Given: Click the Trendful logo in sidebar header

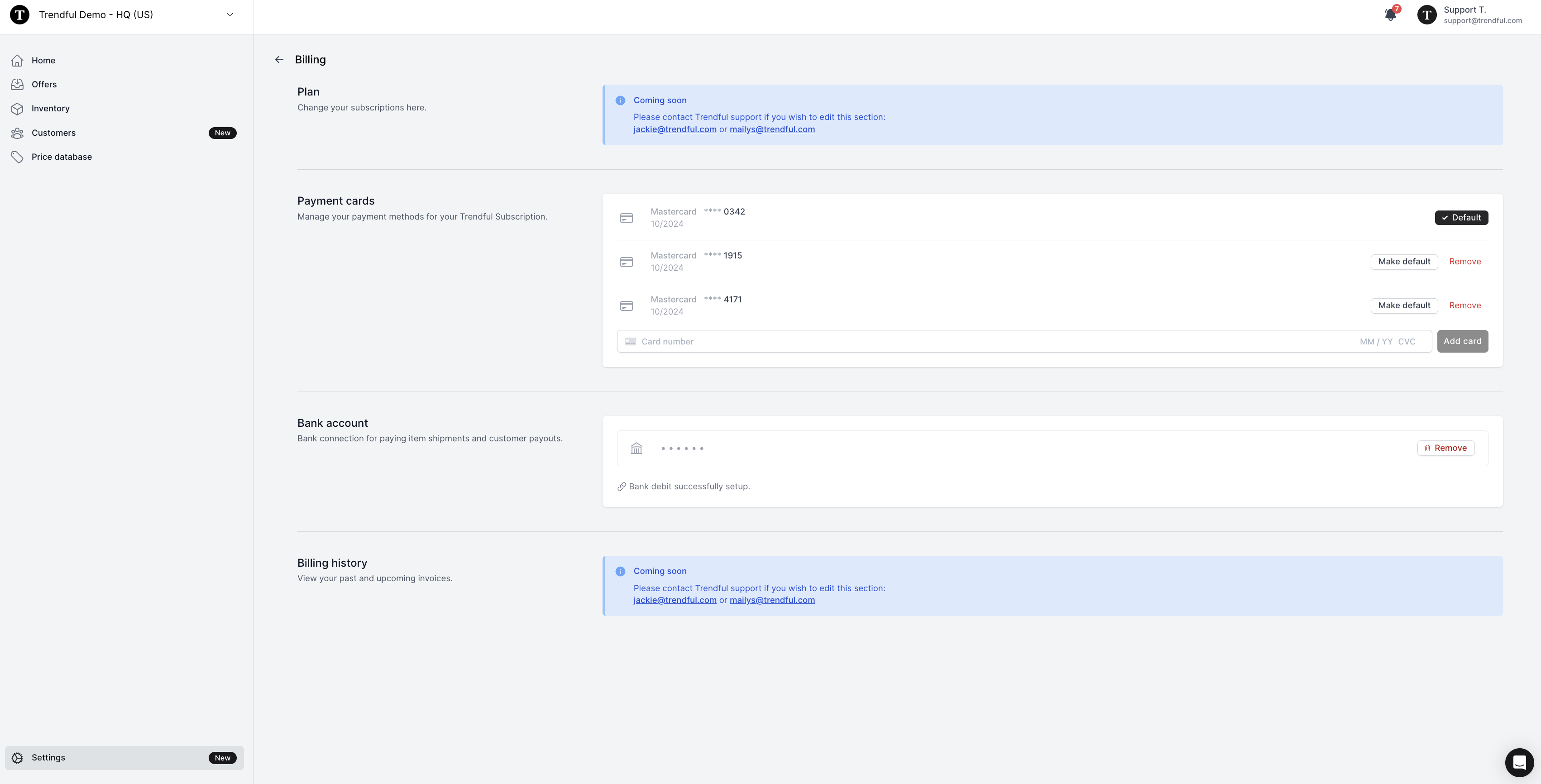Looking at the screenshot, I should click(20, 14).
